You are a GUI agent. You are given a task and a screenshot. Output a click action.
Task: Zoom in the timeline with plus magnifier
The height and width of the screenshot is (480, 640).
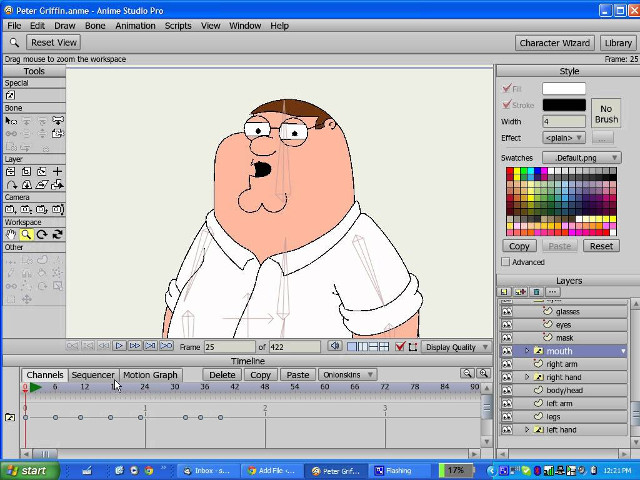pyautogui.click(x=483, y=373)
